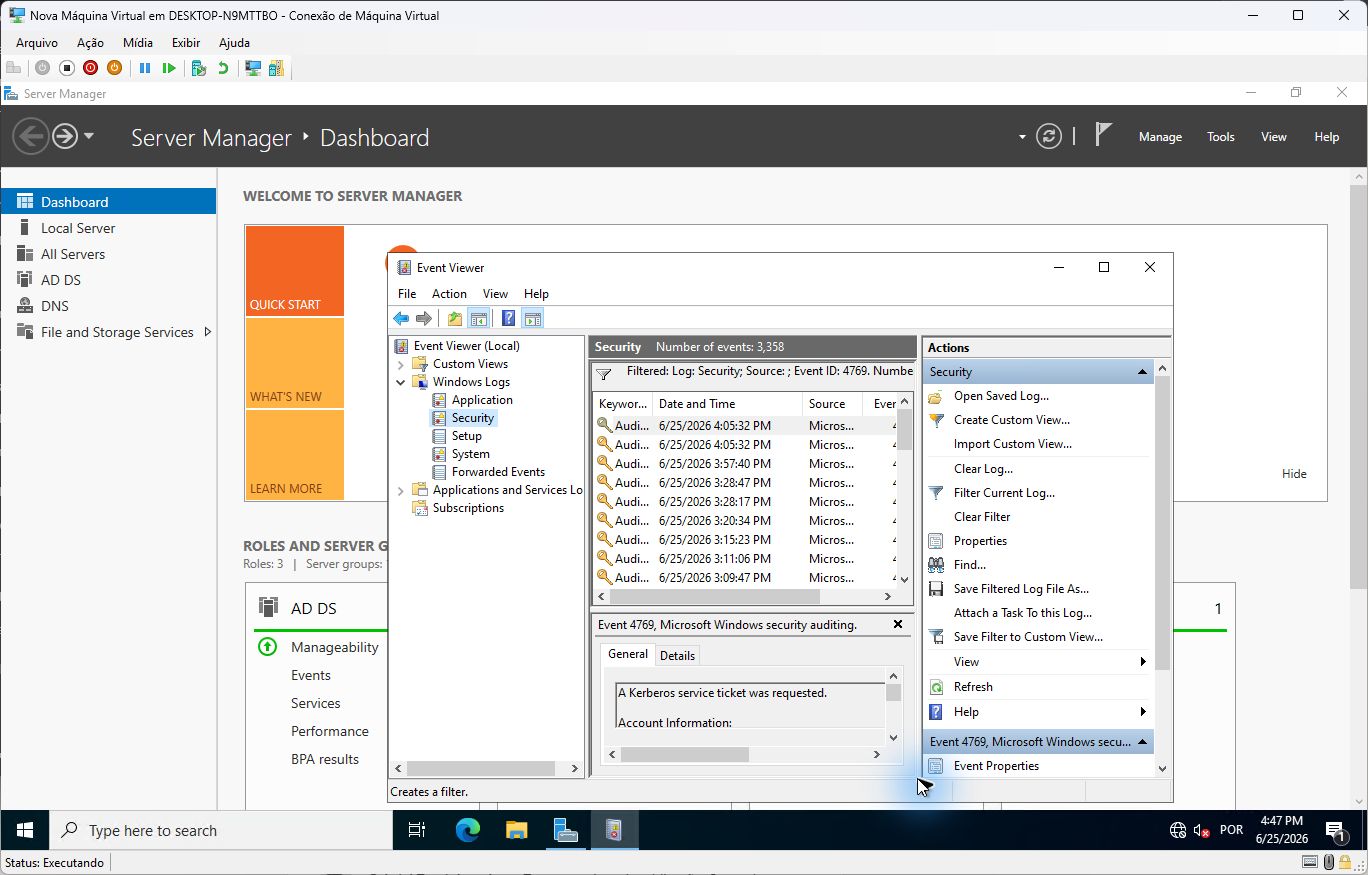Click the Type here to search box
The width and height of the screenshot is (1368, 875).
click(221, 830)
